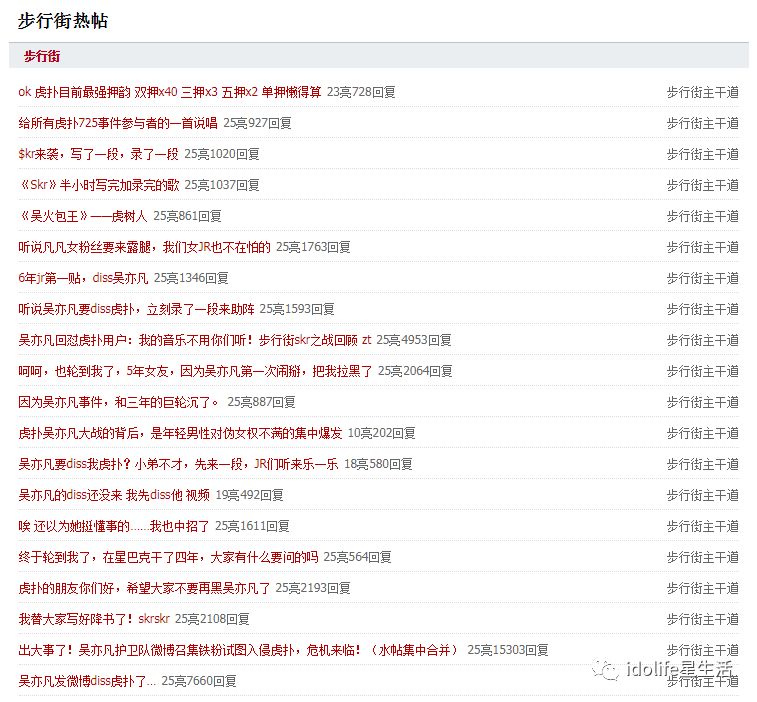Image resolution: width=757 pixels, height=702 pixels.
Task: Click 步行街主干道 beside 'JR们听来乐一乐' post
Action: coord(702,464)
